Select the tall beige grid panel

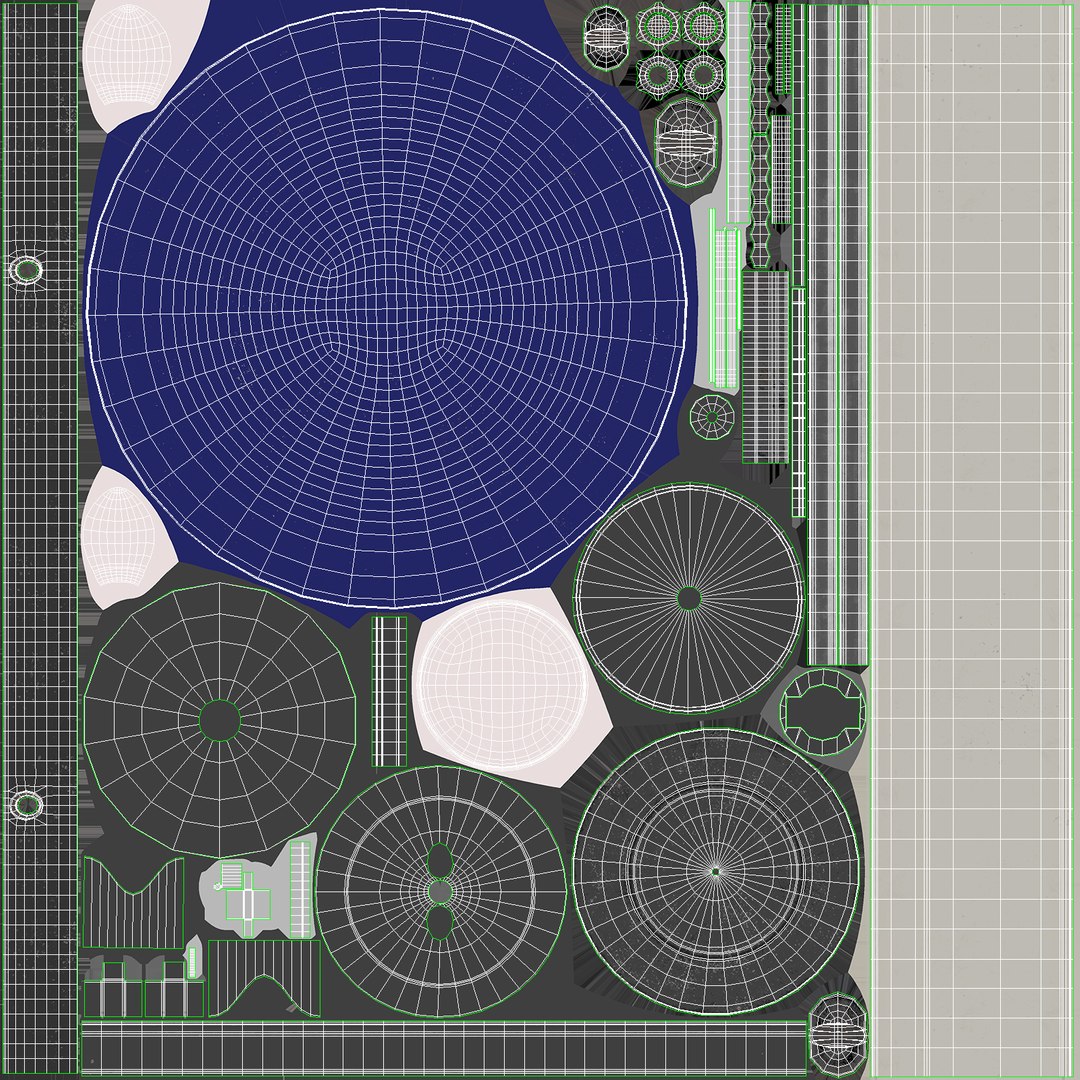pos(974,539)
